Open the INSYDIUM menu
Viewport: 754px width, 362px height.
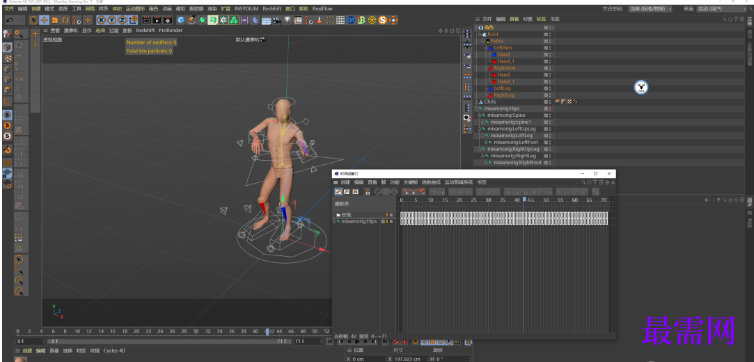(246, 9)
